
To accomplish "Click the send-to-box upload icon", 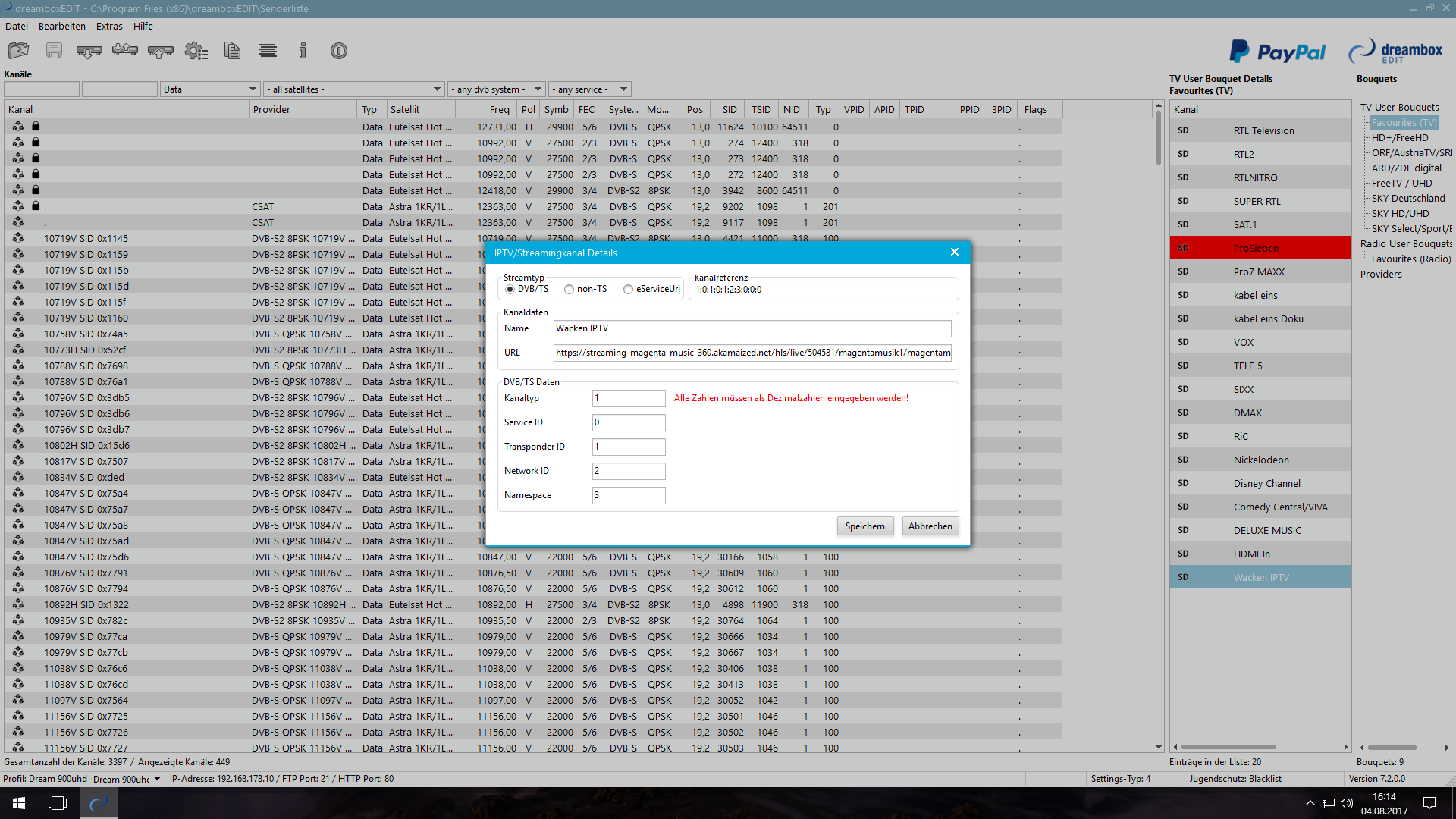I will (160, 51).
